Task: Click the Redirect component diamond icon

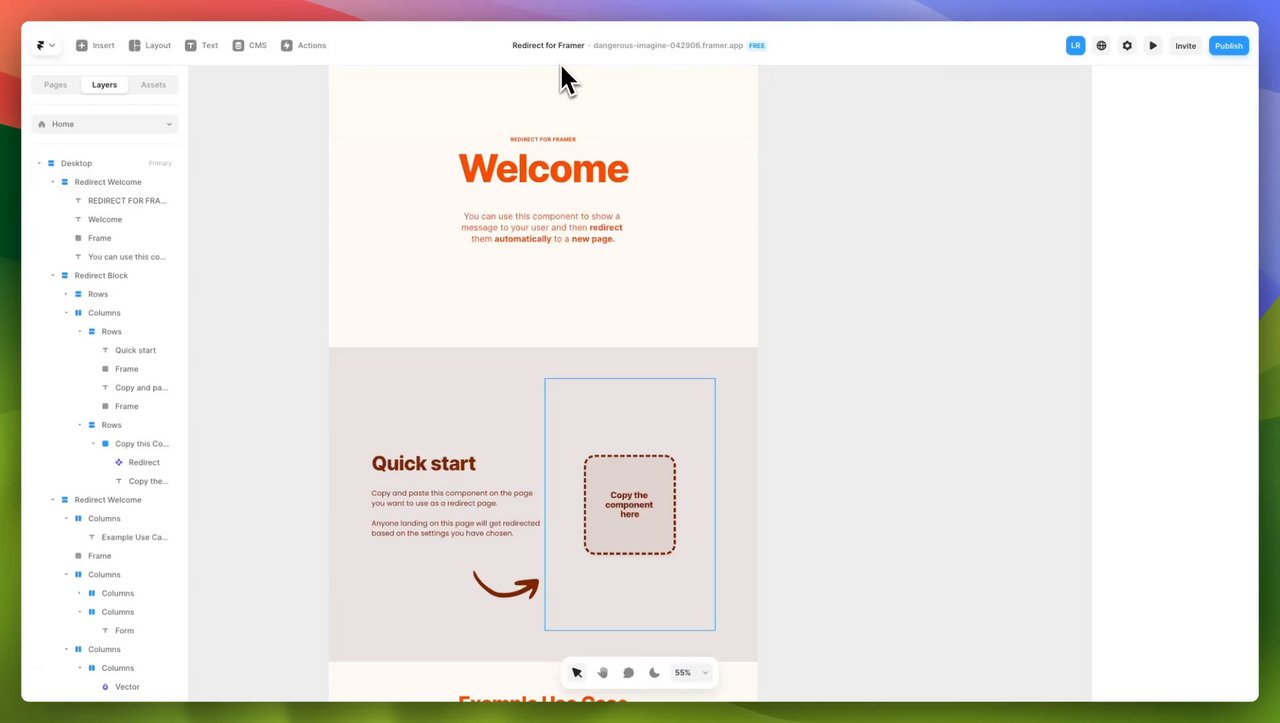Action: coord(119,462)
